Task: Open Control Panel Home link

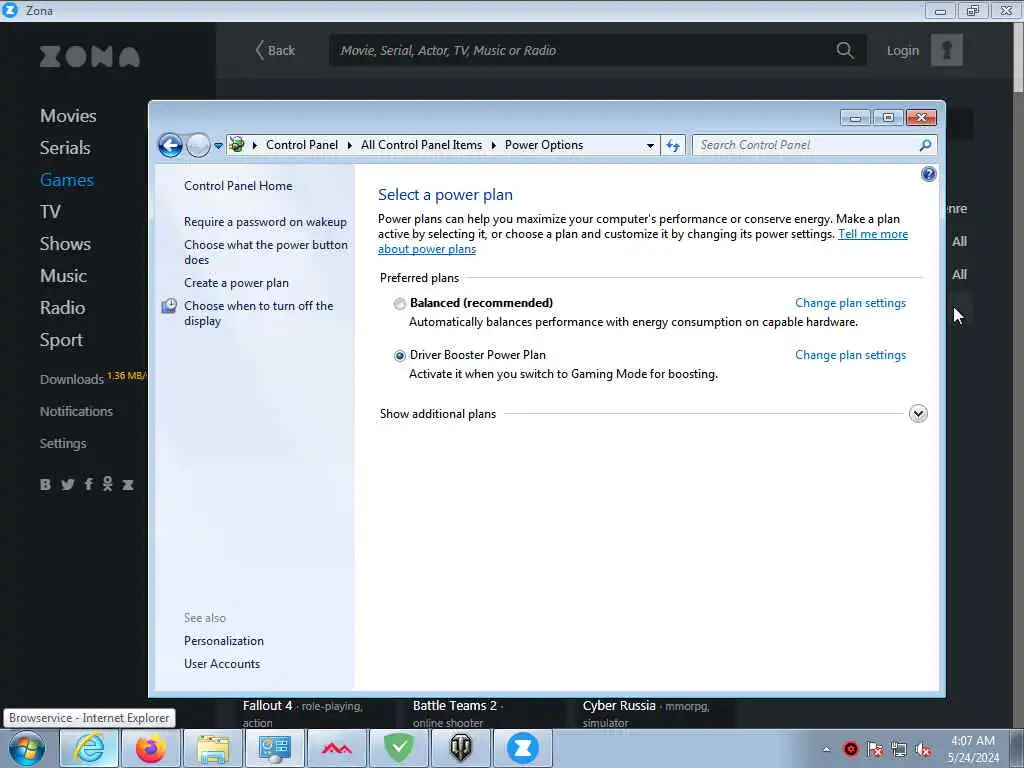Action: (x=238, y=186)
